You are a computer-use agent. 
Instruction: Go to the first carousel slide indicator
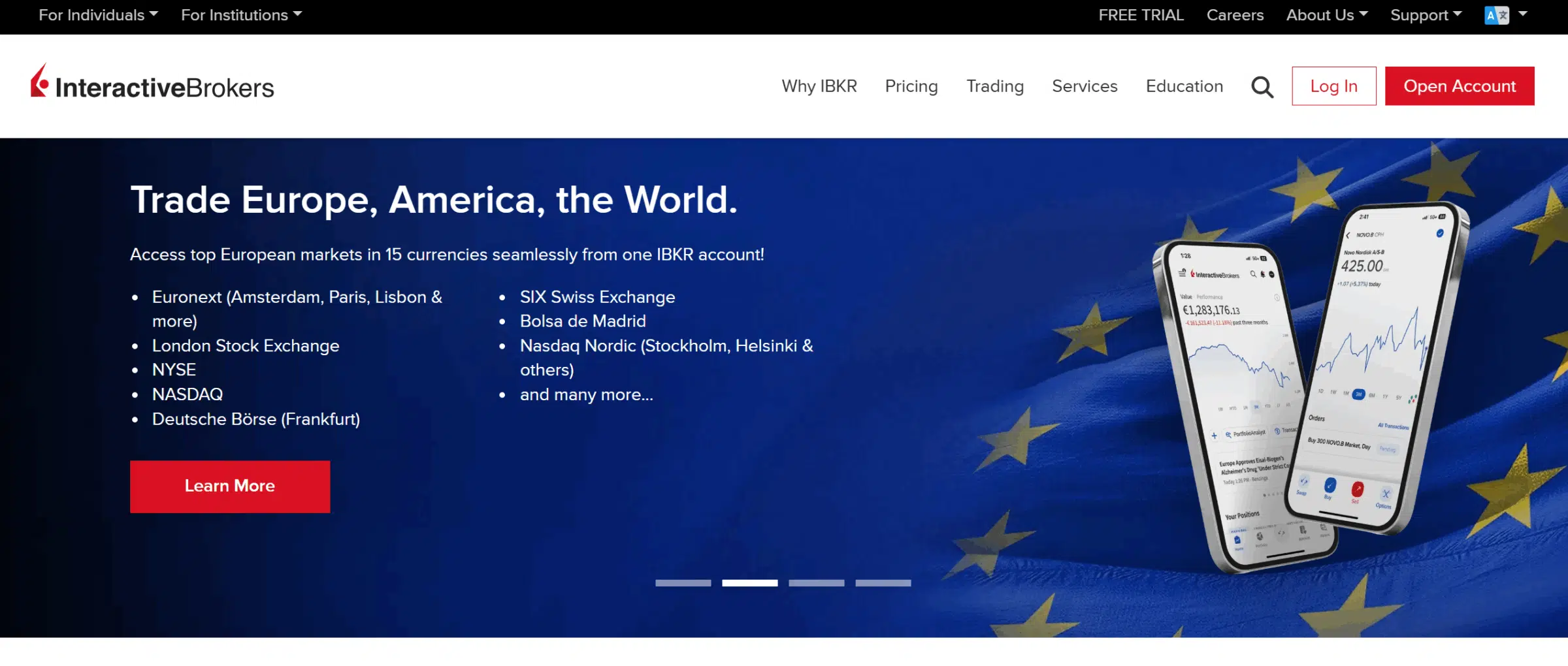pyautogui.click(x=683, y=583)
